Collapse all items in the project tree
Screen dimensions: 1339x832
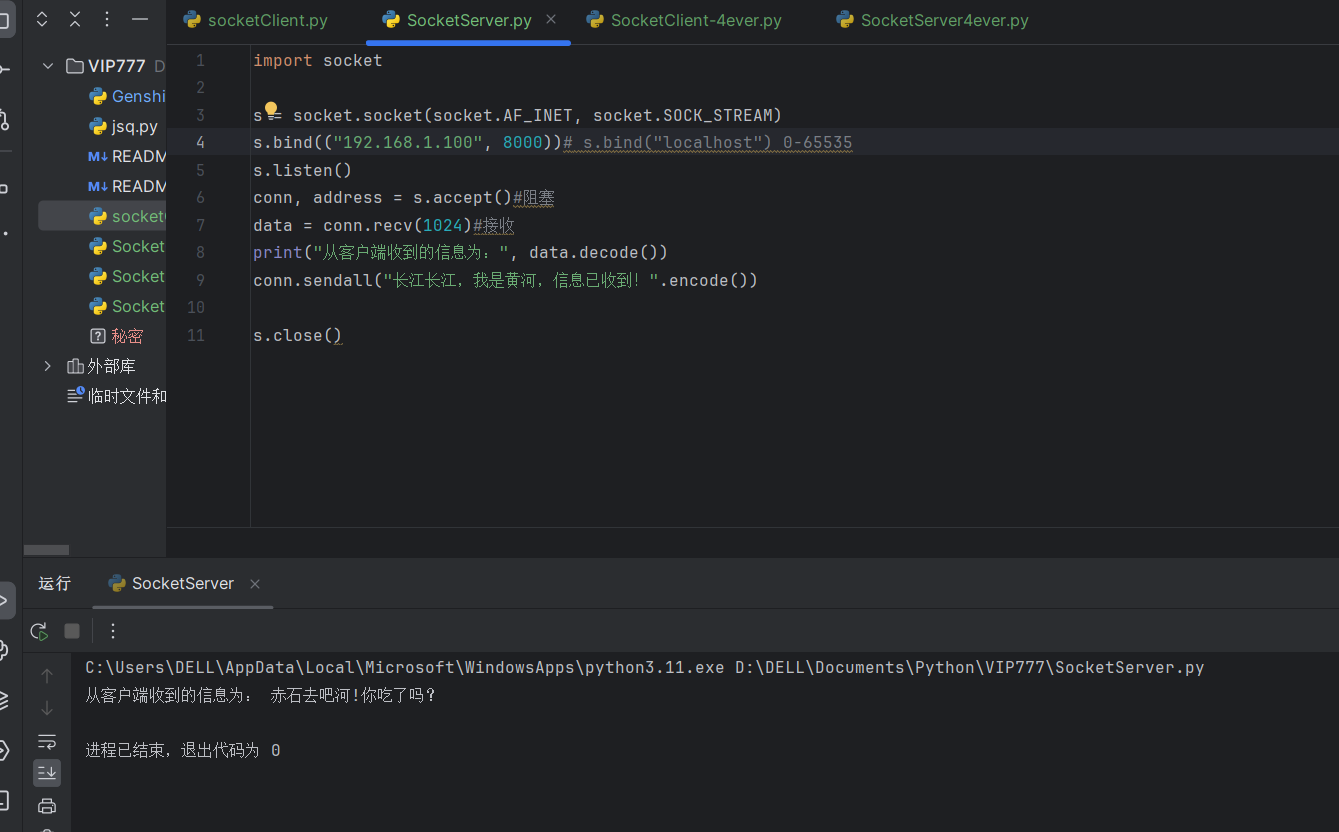(75, 19)
